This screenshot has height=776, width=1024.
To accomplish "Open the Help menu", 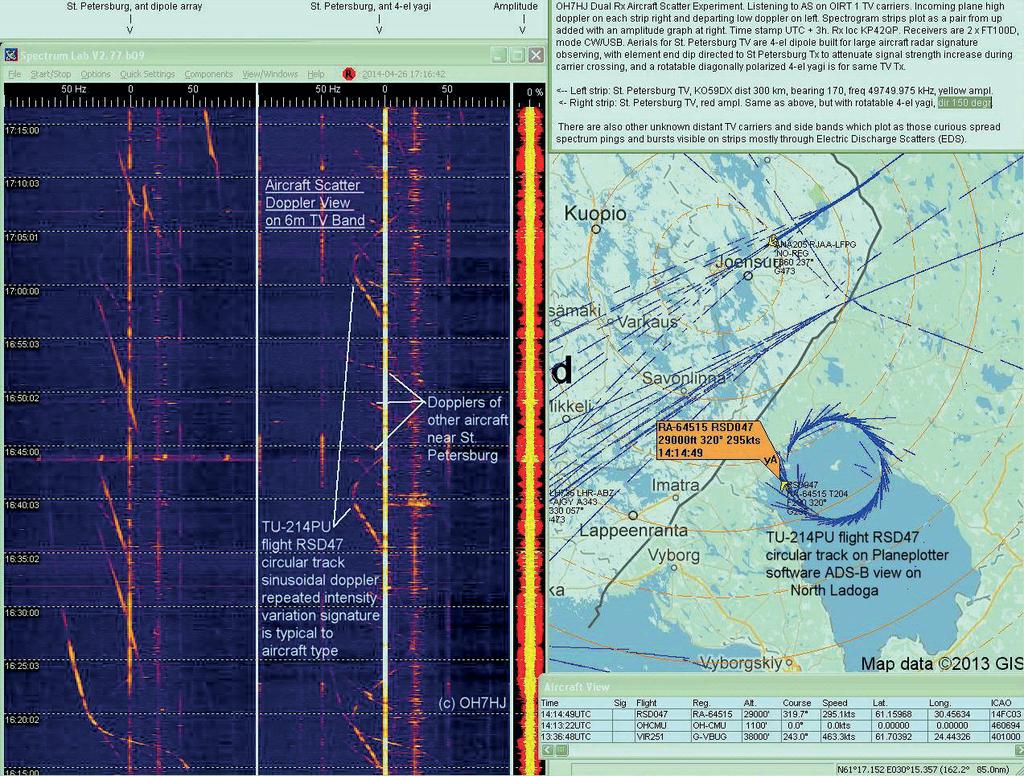I will 316,74.
